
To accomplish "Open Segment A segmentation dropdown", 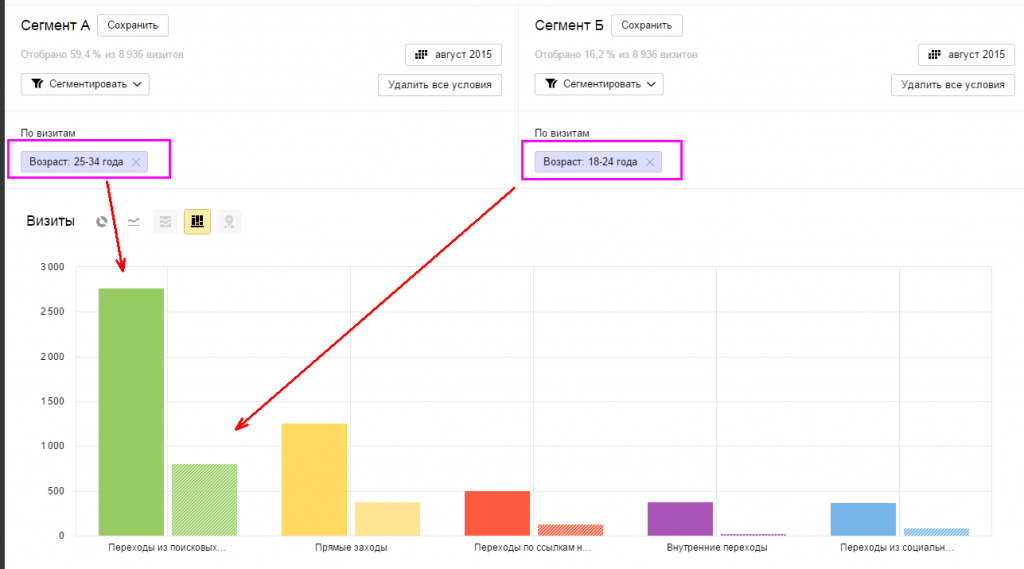I will point(85,84).
